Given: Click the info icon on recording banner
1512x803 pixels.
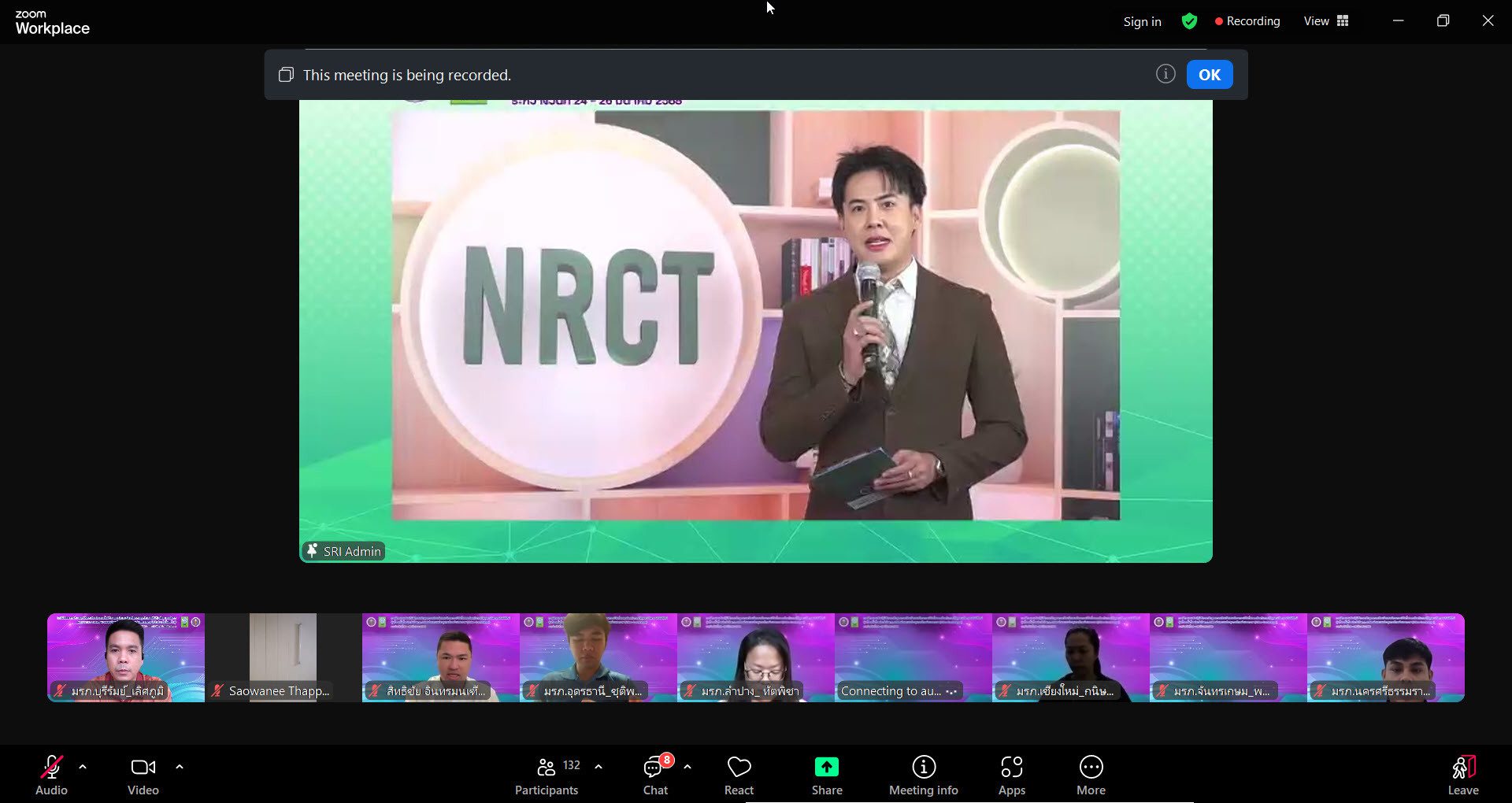Looking at the screenshot, I should coord(1165,74).
